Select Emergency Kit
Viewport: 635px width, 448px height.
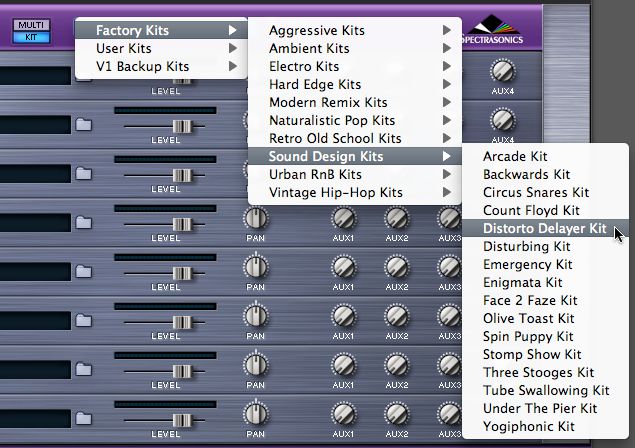[545, 264]
